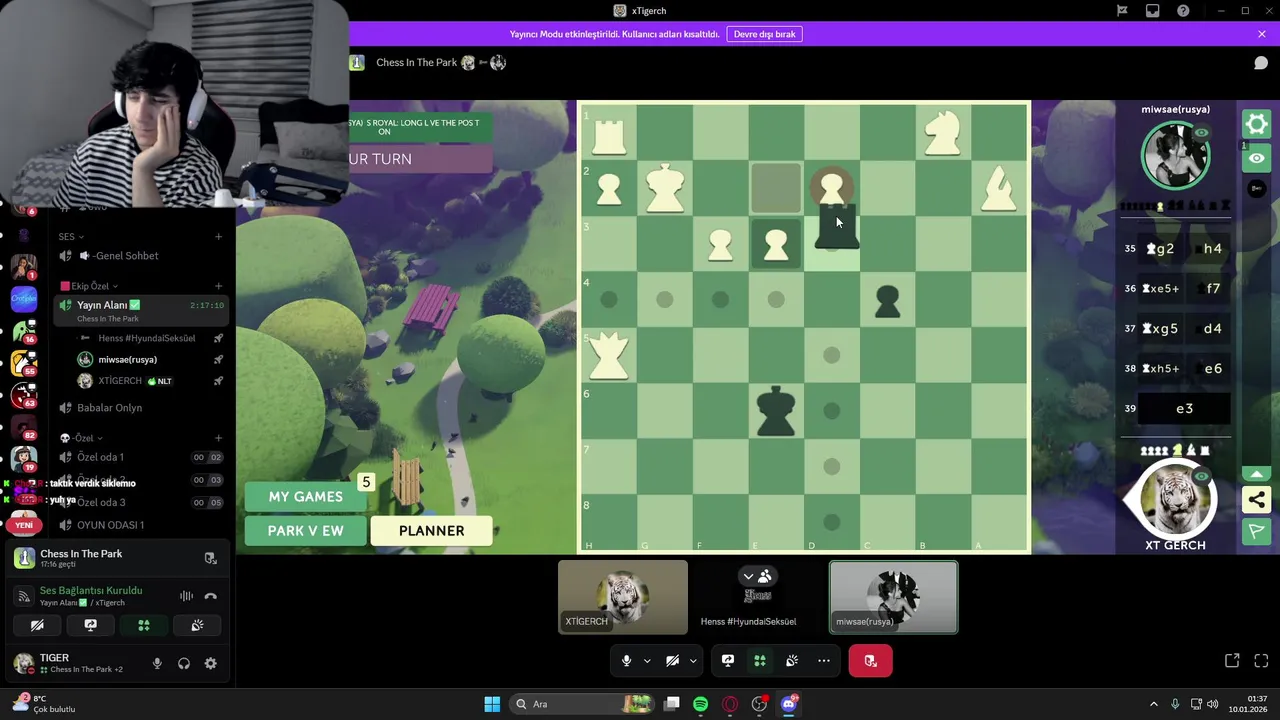This screenshot has width=1280, height=720.
Task: Open Opera browser from taskbar
Action: (x=730, y=704)
